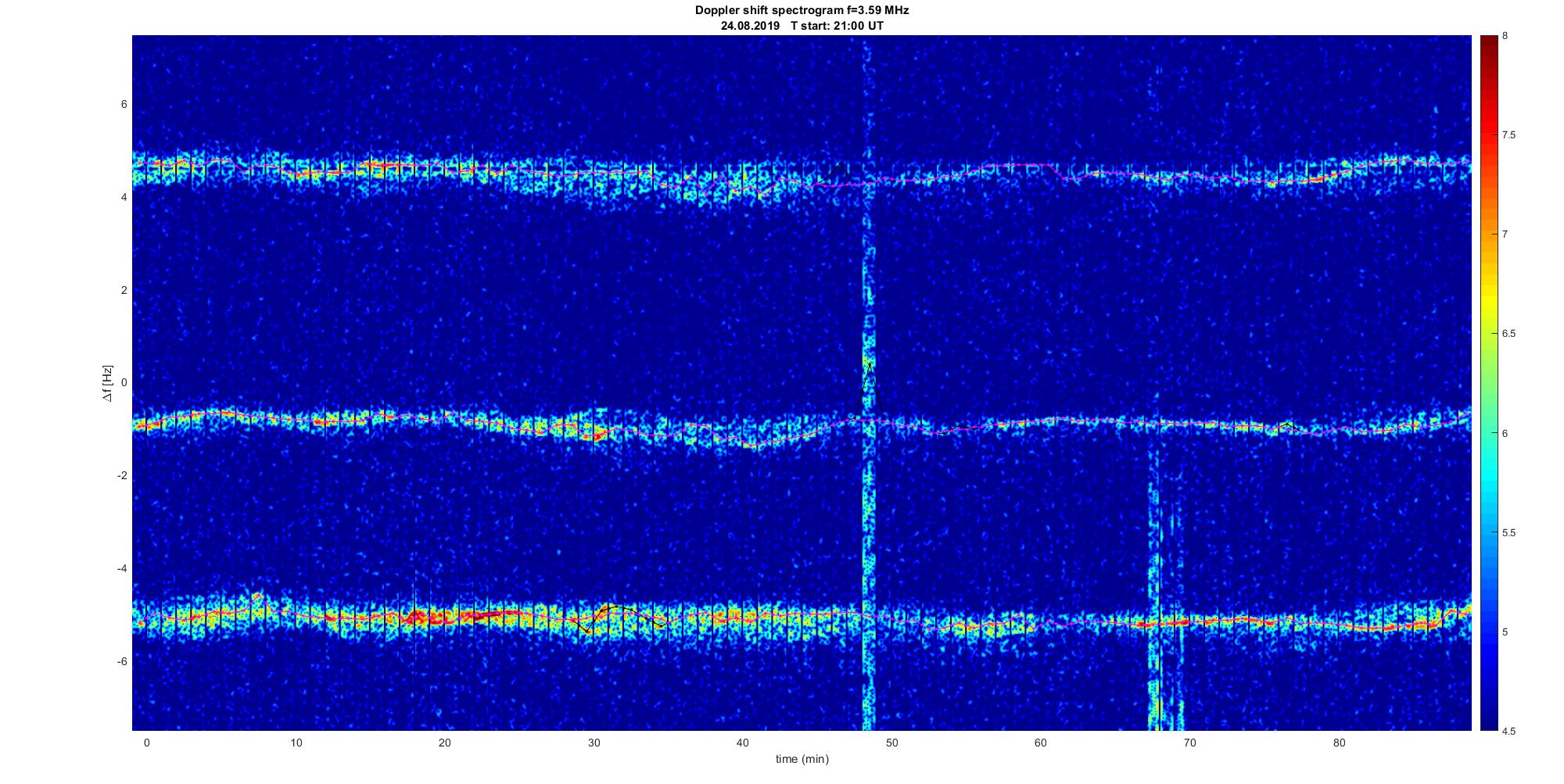1564x784 pixels.
Task: Click colorbar tick label '7.5'
Action: click(x=1508, y=135)
